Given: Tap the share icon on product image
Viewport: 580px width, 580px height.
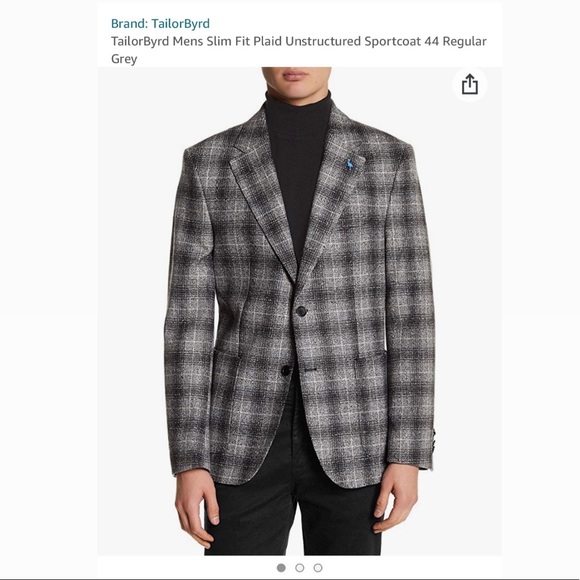Looking at the screenshot, I should pos(469,85).
